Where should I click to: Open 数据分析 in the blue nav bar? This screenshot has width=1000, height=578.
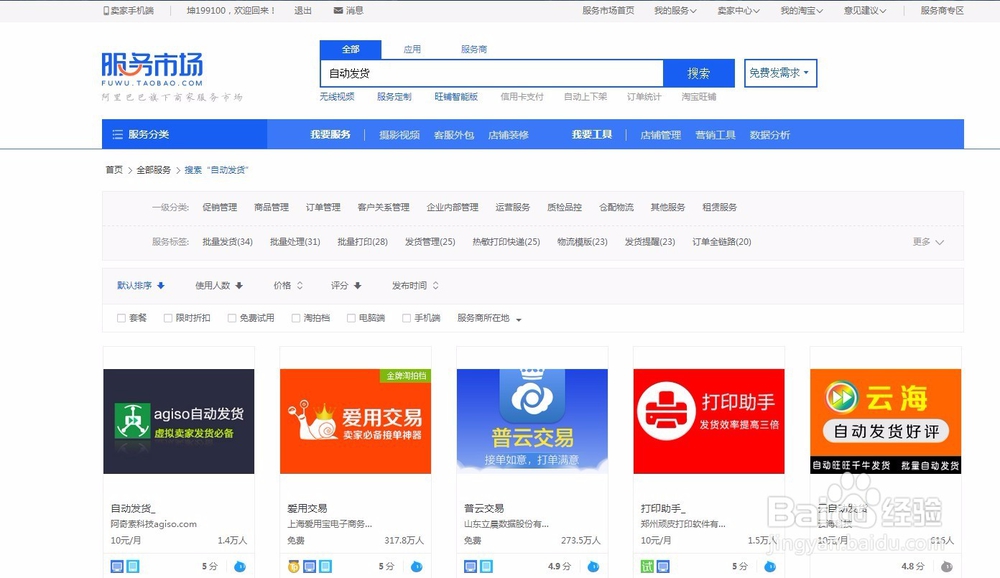coord(770,135)
